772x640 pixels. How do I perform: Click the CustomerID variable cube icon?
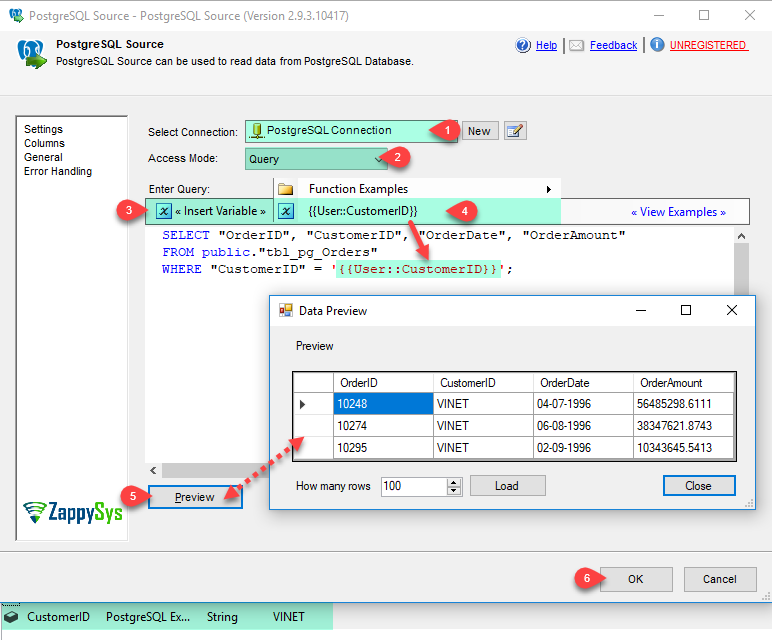[x=11, y=617]
